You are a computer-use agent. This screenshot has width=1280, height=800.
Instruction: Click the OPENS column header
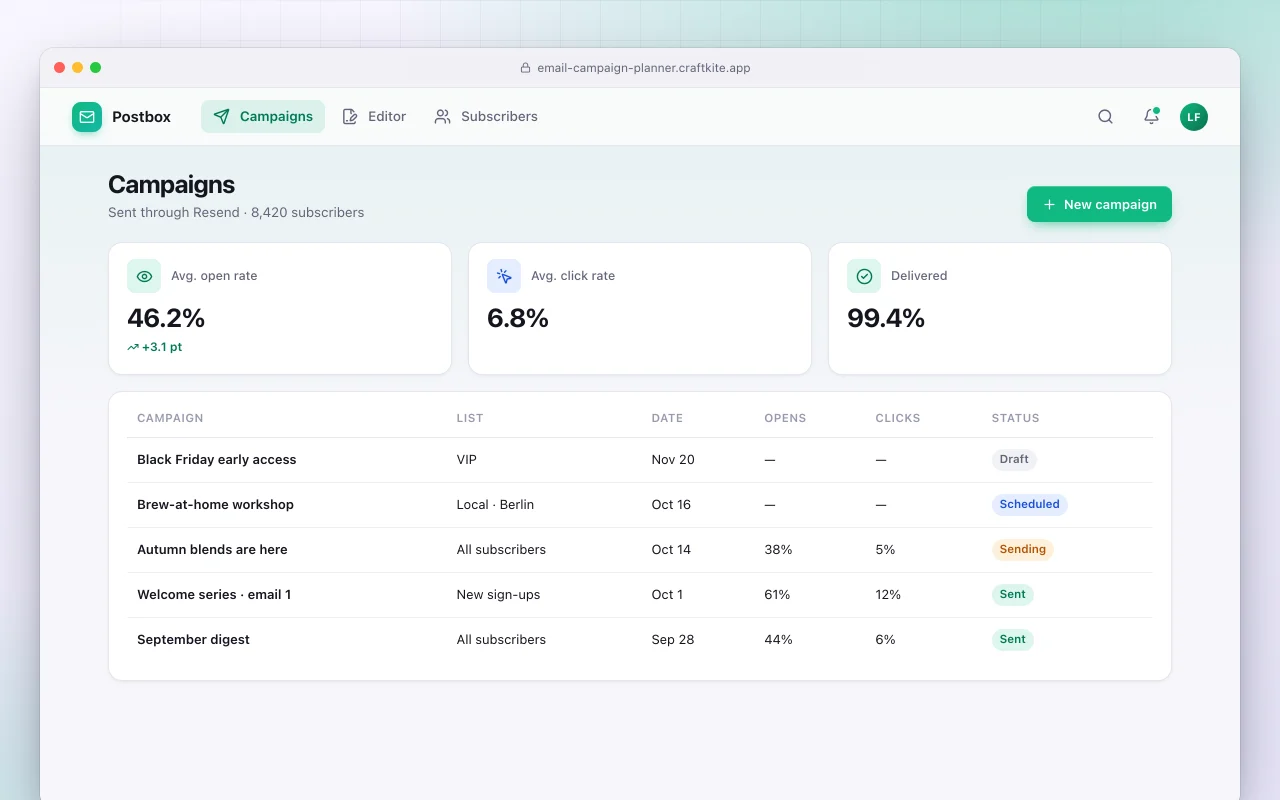(x=785, y=418)
